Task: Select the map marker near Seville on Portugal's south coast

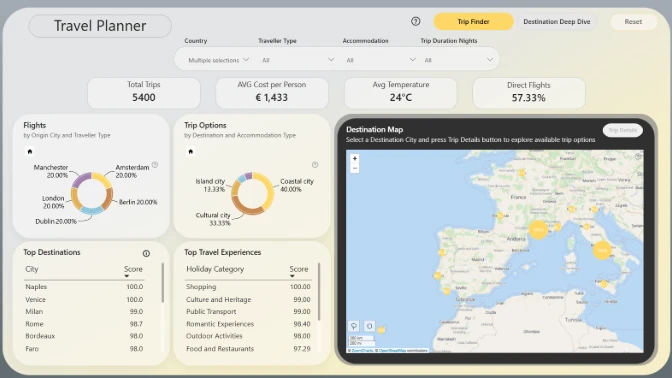Action: pos(447,291)
